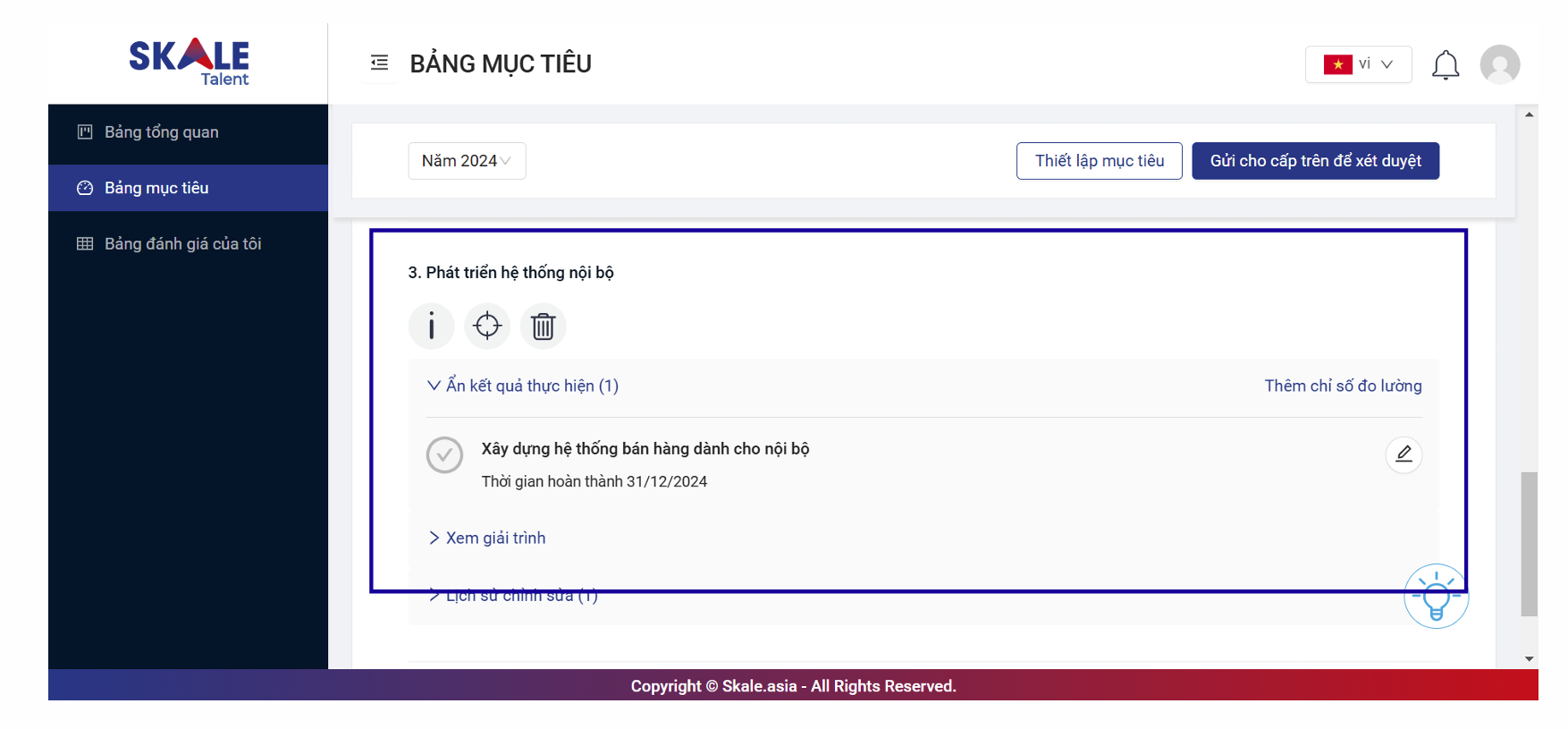Expand Lịch sử chỉnh sửa section
The width and height of the screenshot is (1568, 729).
[x=513, y=597]
